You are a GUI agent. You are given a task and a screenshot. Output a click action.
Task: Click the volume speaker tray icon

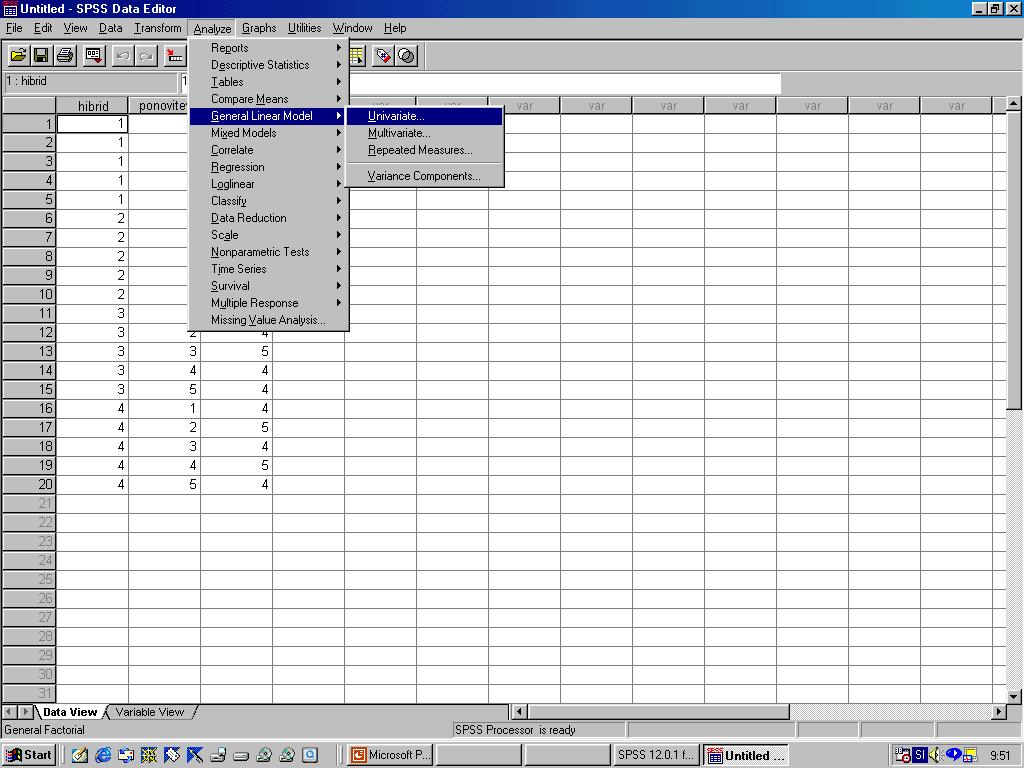935,755
